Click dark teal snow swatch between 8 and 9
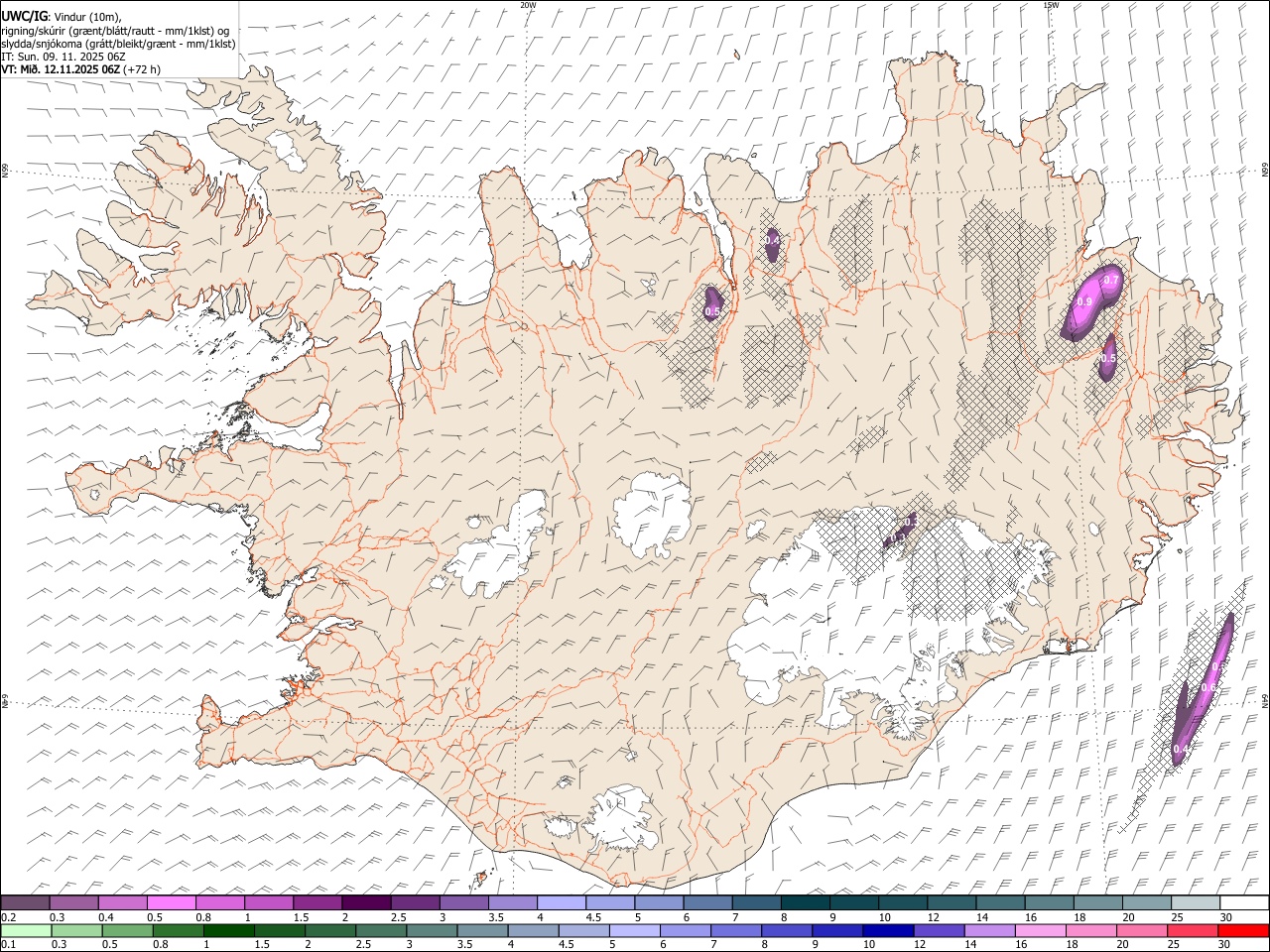Screen dimensions: 1270x952 point(806,903)
